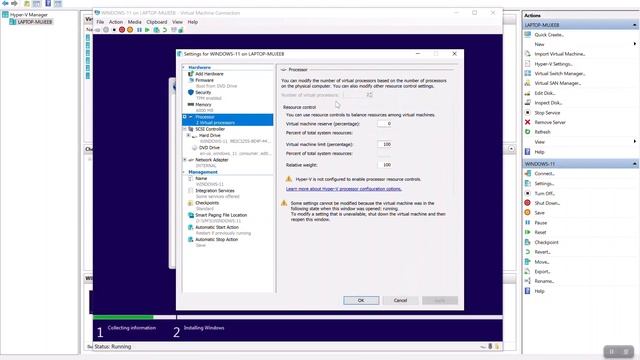640x360 pixels.
Task: Collapse the Hardware section
Action: 184,67
